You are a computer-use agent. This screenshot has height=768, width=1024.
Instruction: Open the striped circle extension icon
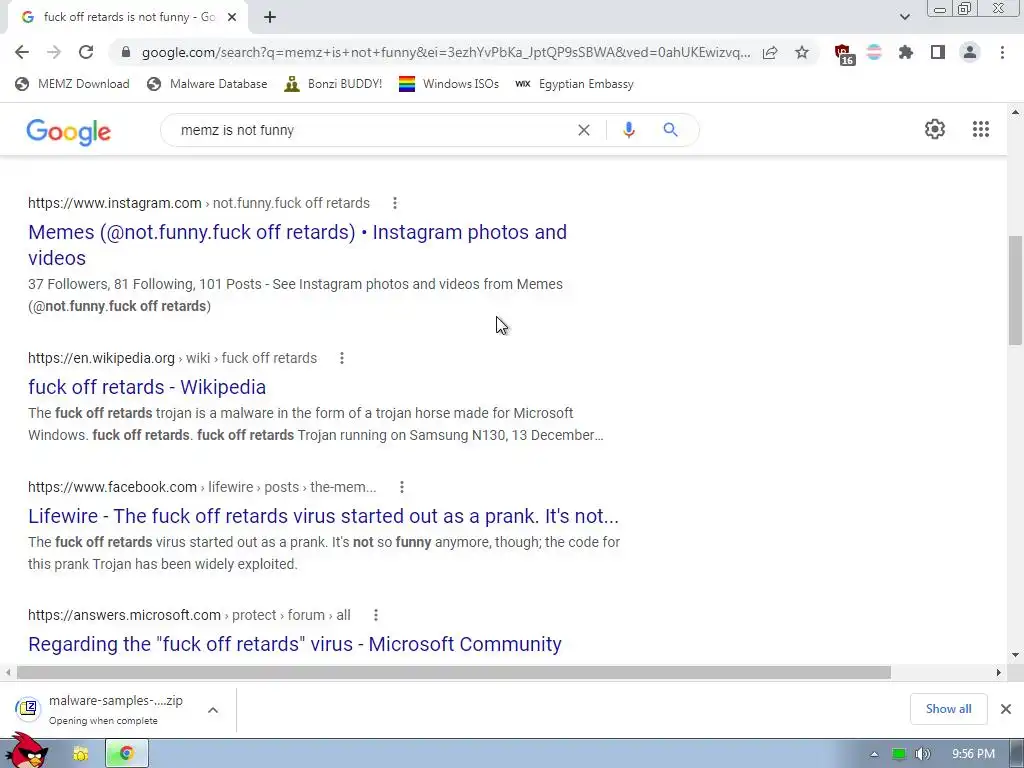[874, 52]
